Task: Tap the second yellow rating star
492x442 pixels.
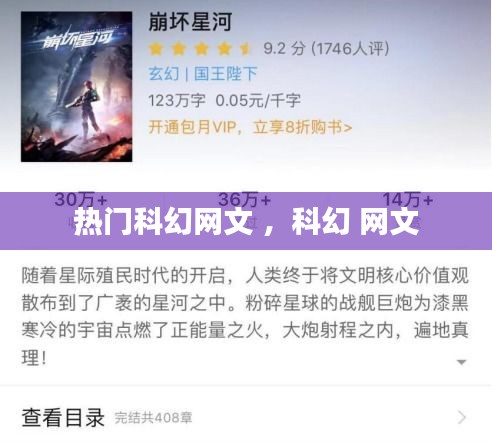Action: pos(179,49)
